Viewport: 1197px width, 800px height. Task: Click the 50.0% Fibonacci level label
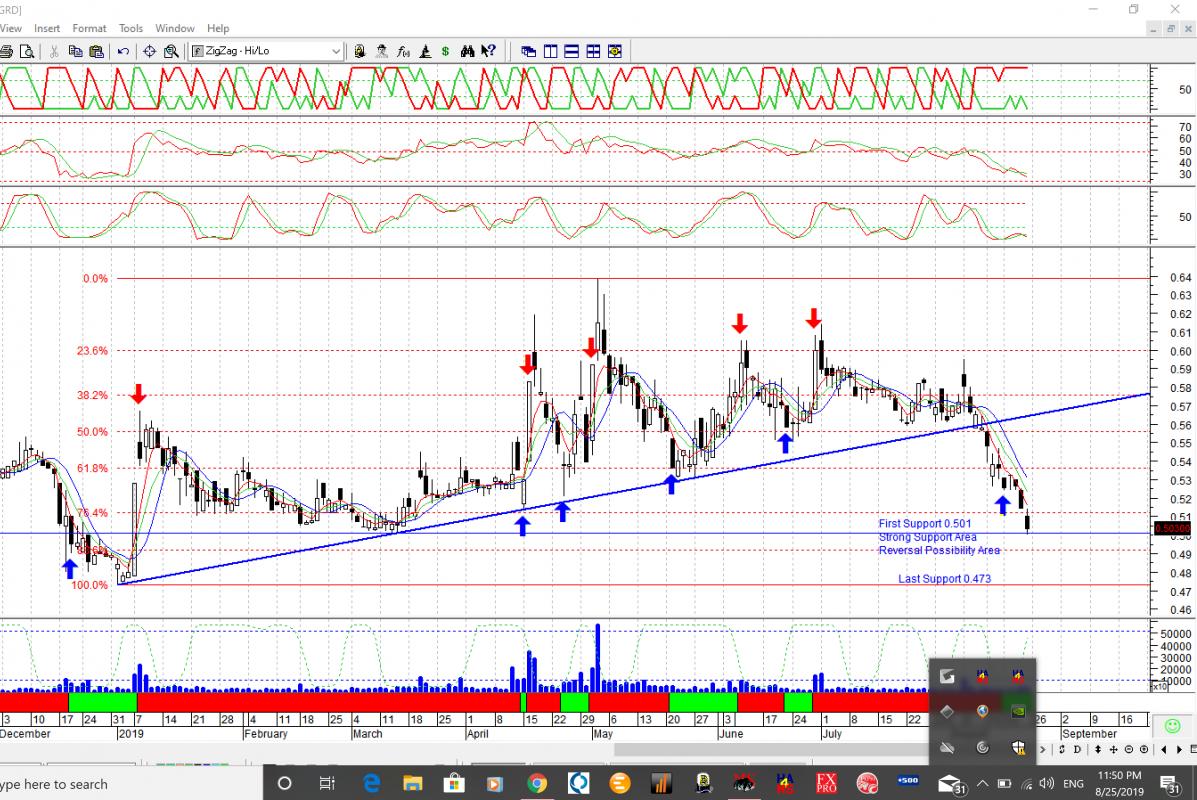pos(92,432)
